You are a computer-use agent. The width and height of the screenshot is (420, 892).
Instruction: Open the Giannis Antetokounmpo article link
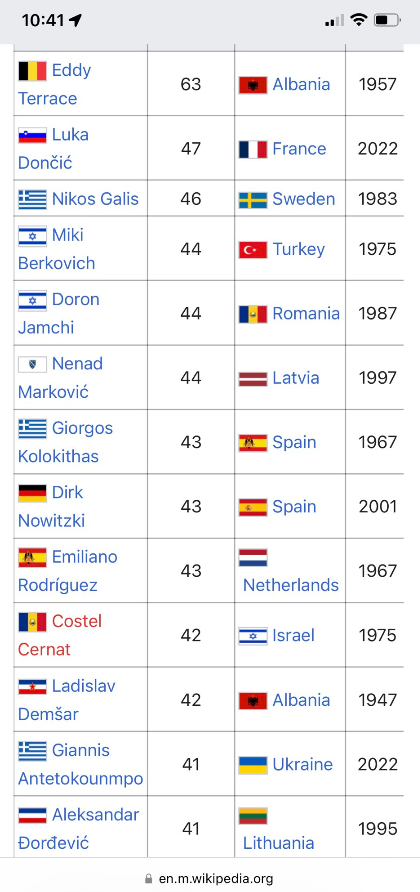(x=80, y=765)
